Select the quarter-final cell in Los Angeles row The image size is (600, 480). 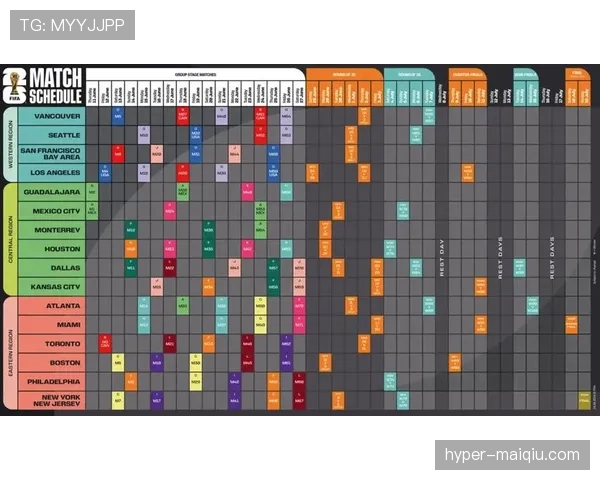468,173
